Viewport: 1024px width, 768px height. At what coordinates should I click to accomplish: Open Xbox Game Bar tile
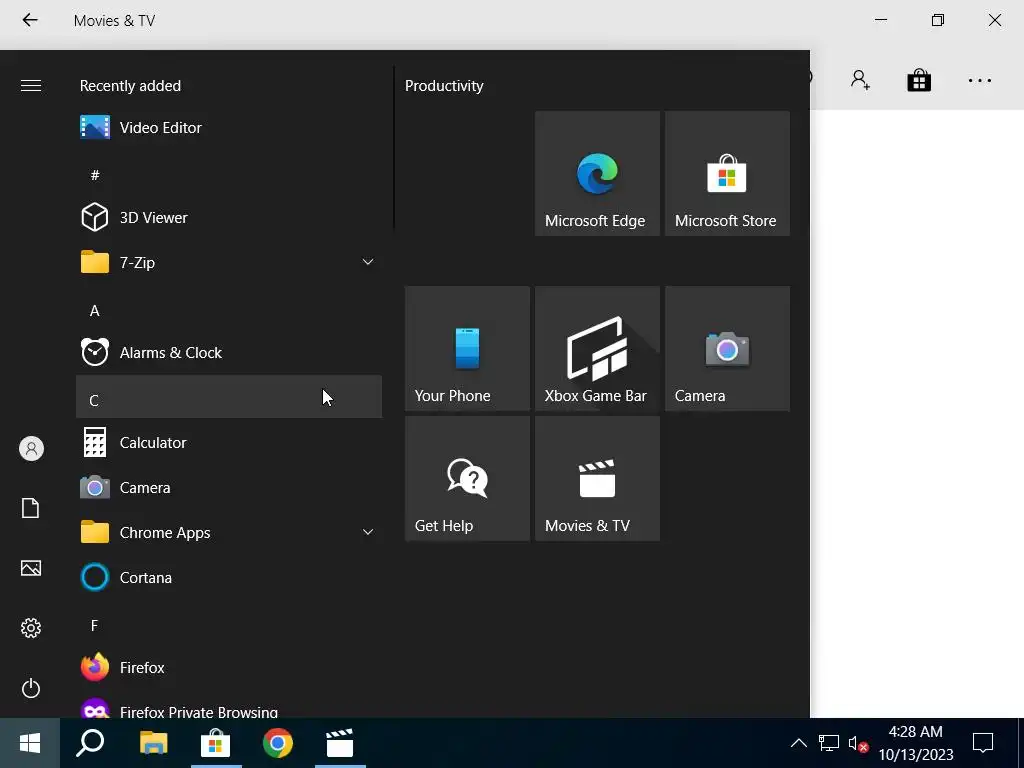597,348
